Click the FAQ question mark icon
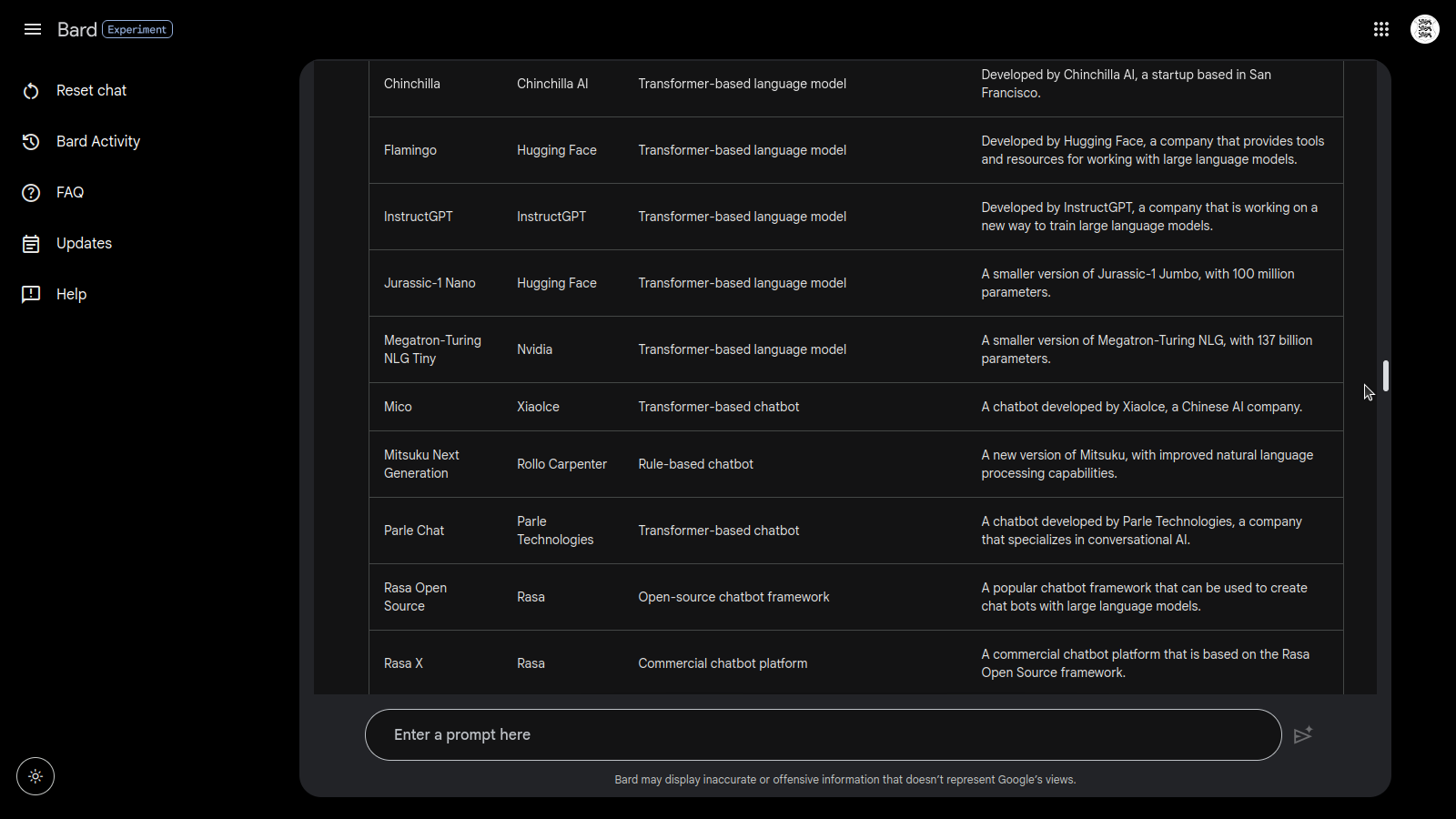 click(x=31, y=193)
